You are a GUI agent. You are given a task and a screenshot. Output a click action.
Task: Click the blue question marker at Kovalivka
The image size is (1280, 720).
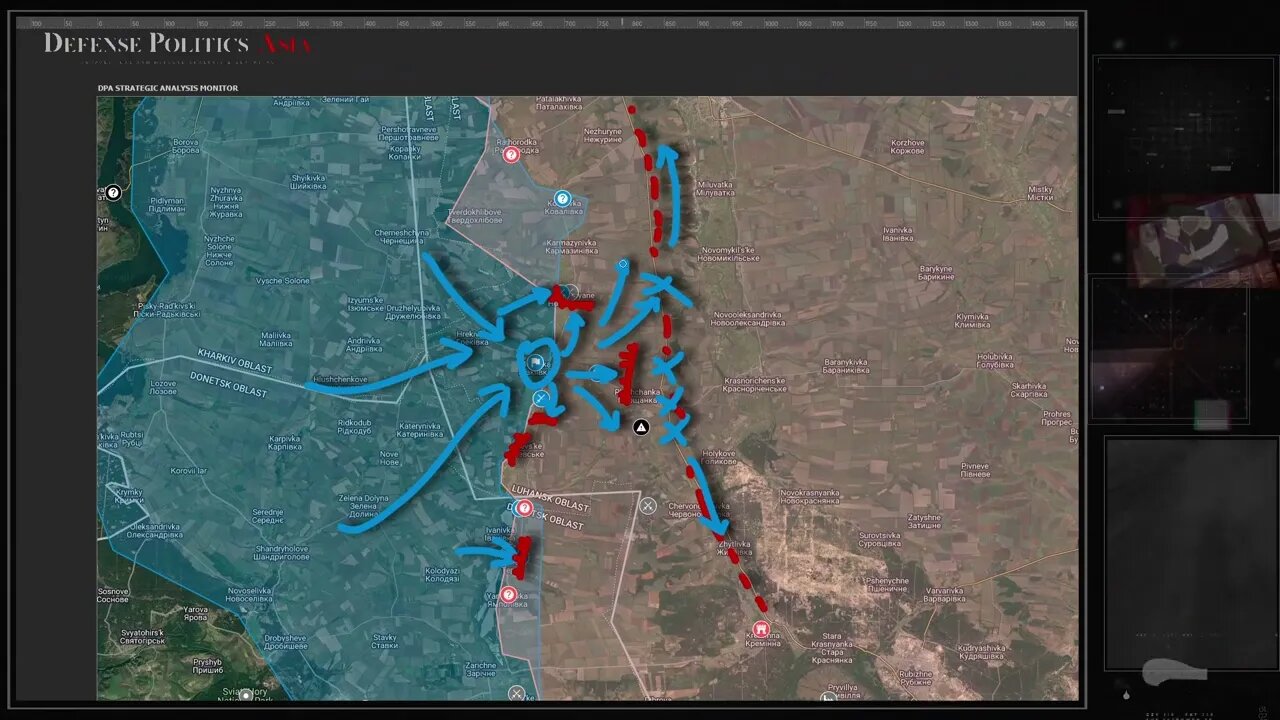562,199
